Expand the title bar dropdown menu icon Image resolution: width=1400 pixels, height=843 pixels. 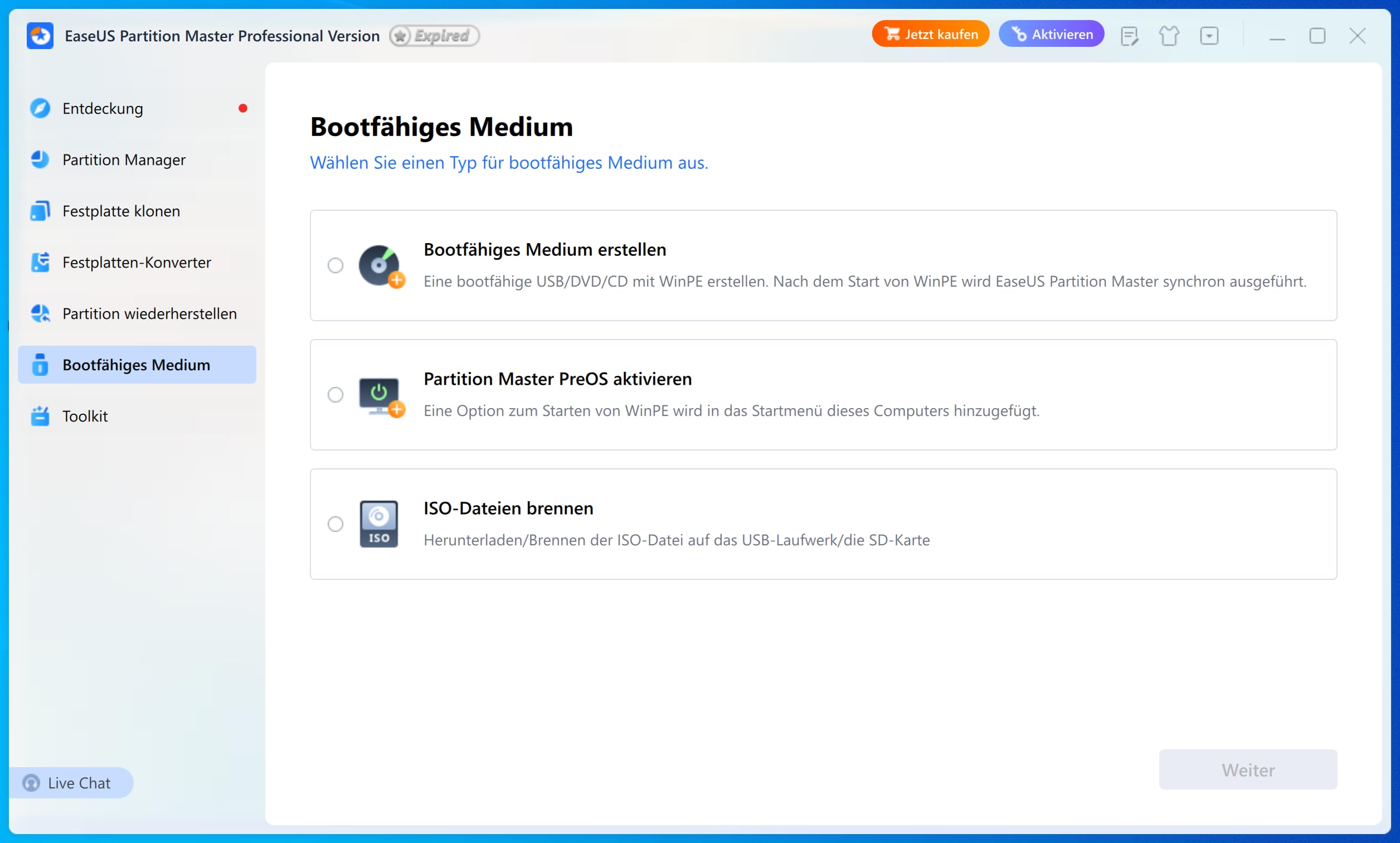(x=1209, y=36)
